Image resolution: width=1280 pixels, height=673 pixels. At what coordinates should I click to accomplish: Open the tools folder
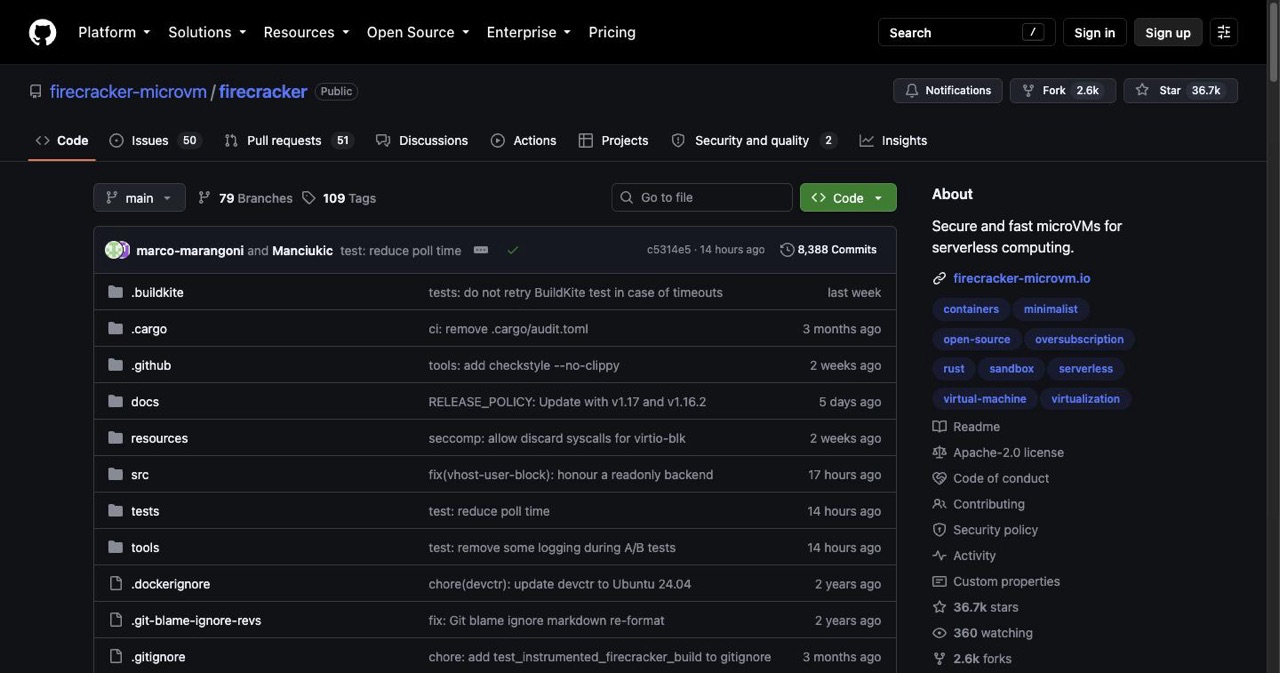point(145,547)
